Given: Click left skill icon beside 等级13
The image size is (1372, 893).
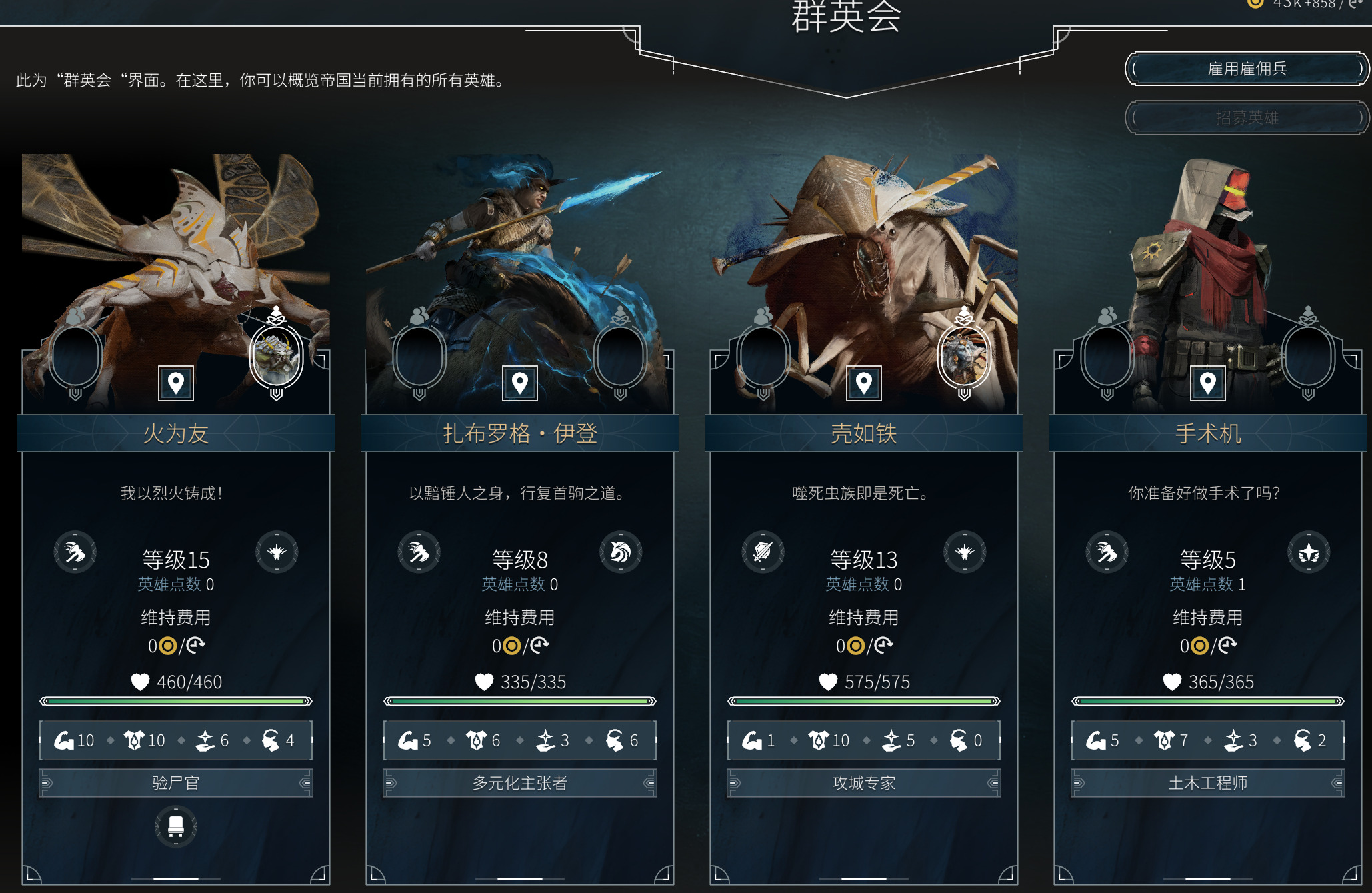Looking at the screenshot, I should tap(763, 552).
